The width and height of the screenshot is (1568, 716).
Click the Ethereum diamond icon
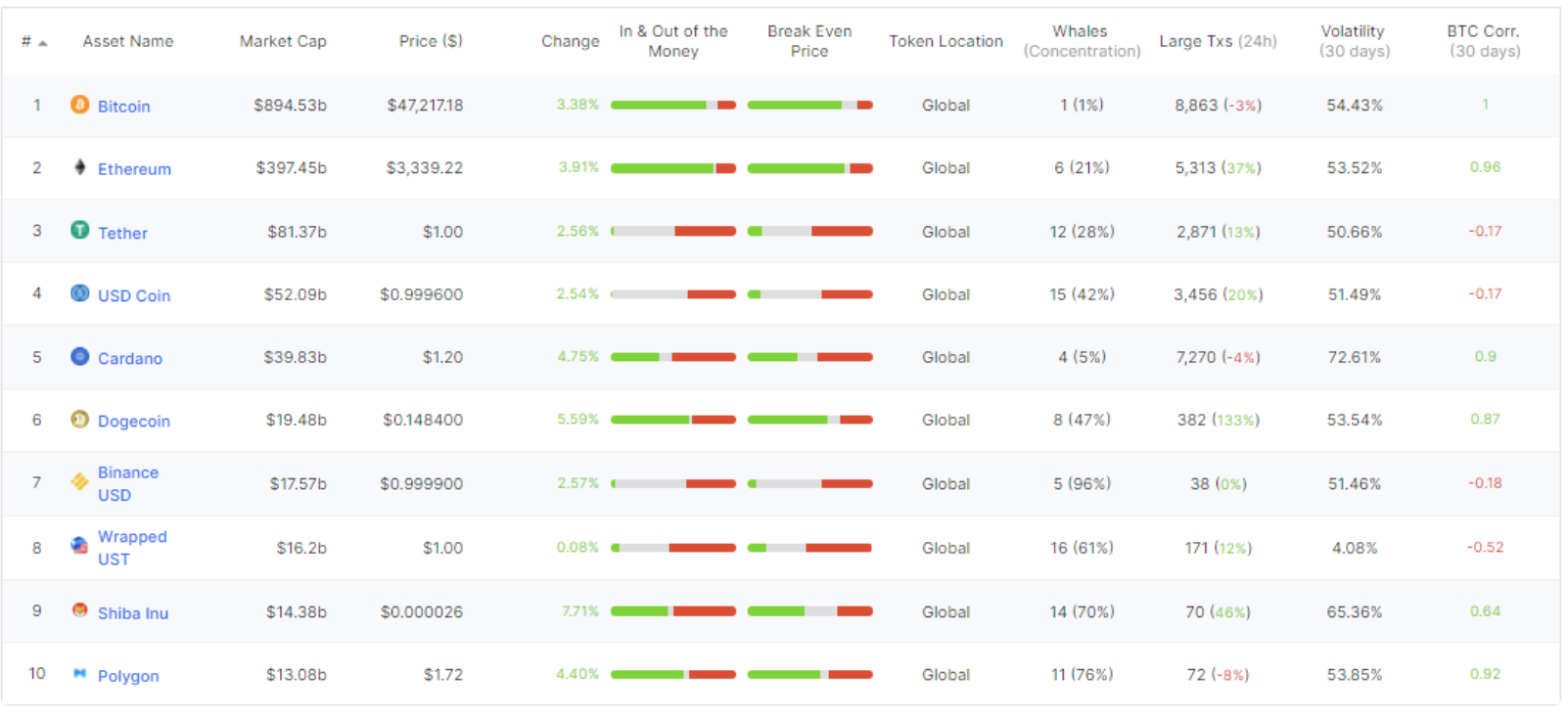[x=80, y=167]
